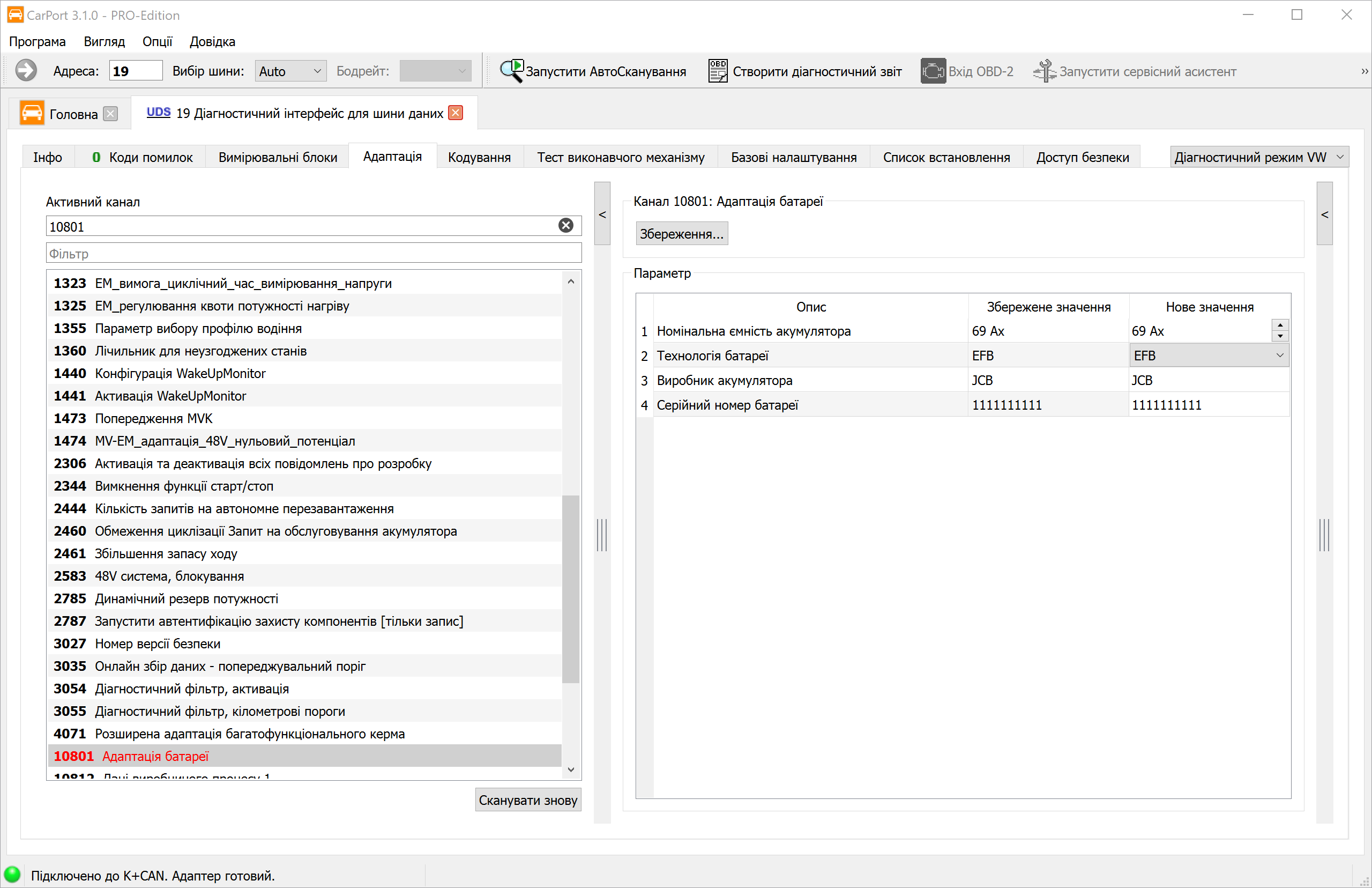Decrease the nominal battery capacity value
Viewport: 1372px width, 888px height.
click(1280, 336)
